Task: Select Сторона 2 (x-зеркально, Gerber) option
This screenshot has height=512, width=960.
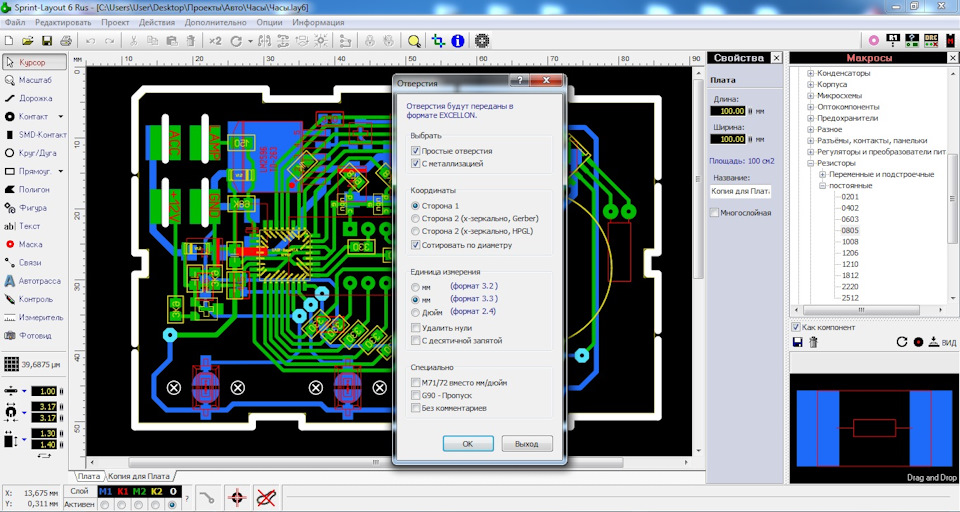Action: coord(416,218)
